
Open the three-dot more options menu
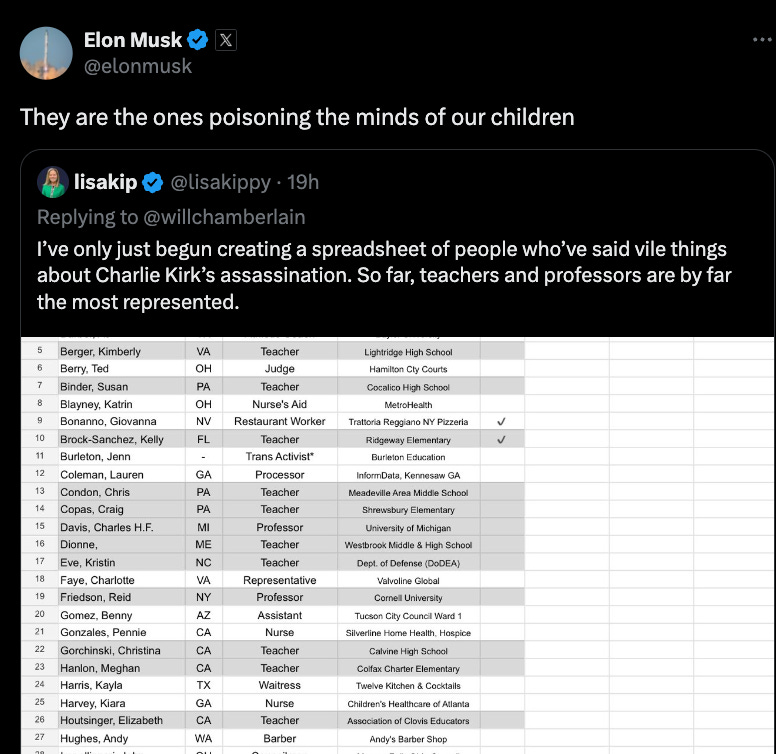761,40
